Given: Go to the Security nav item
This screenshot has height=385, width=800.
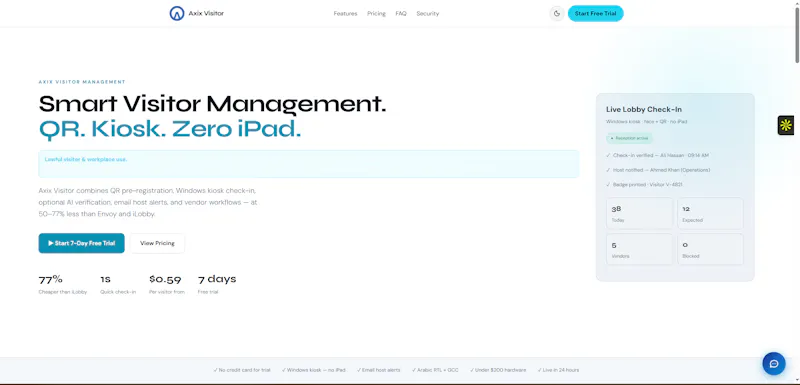Looking at the screenshot, I should pos(428,14).
